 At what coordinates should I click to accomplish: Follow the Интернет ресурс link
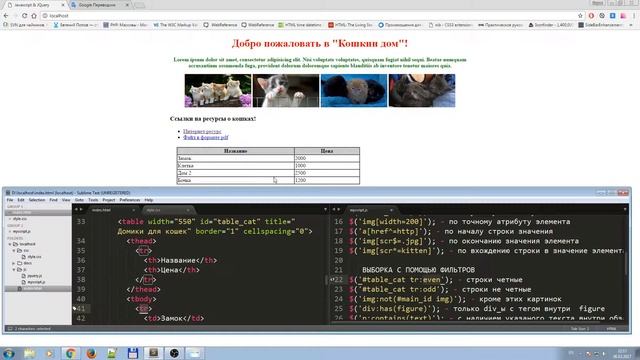(x=202, y=131)
